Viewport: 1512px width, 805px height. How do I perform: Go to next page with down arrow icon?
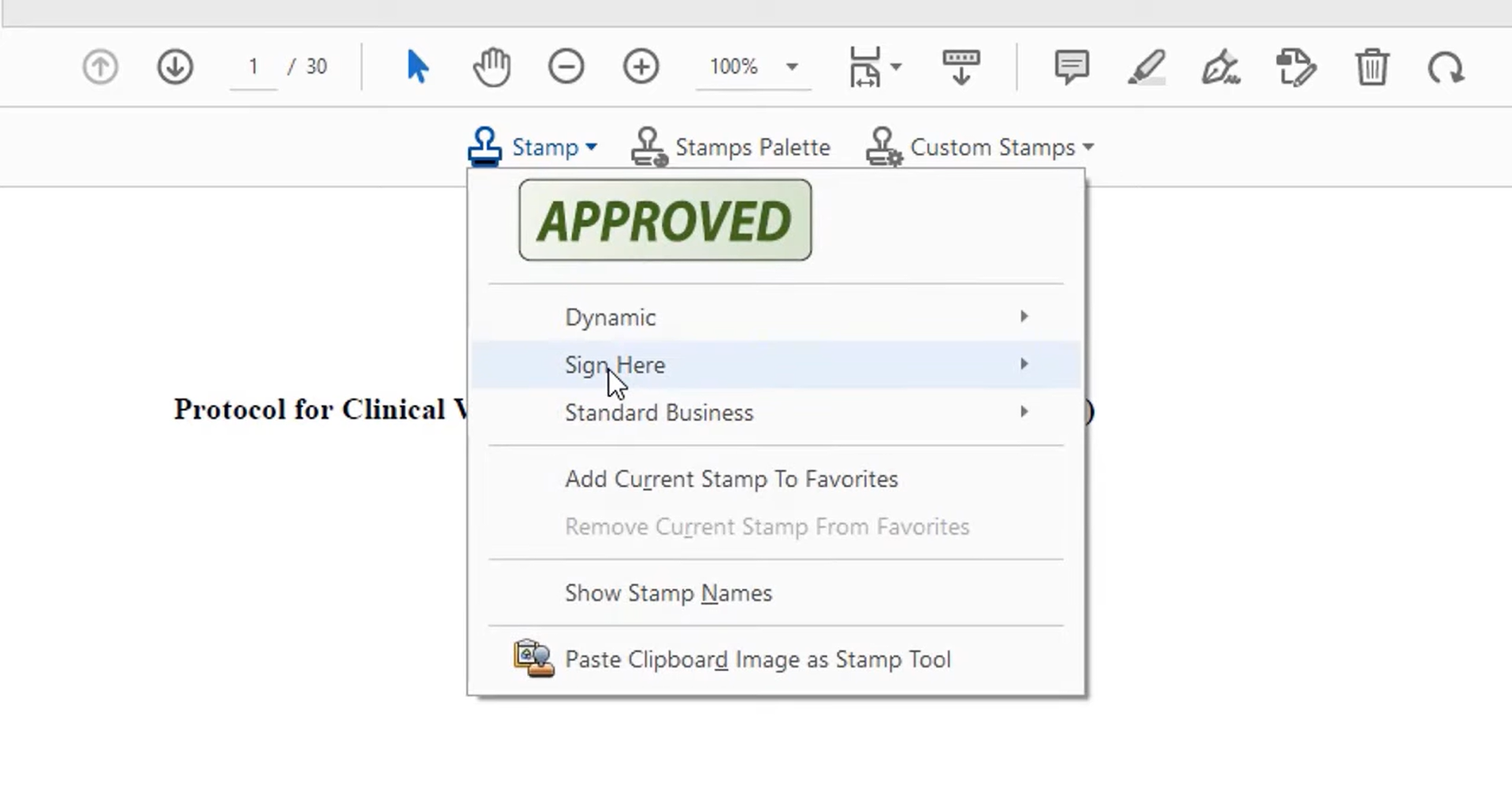tap(175, 67)
